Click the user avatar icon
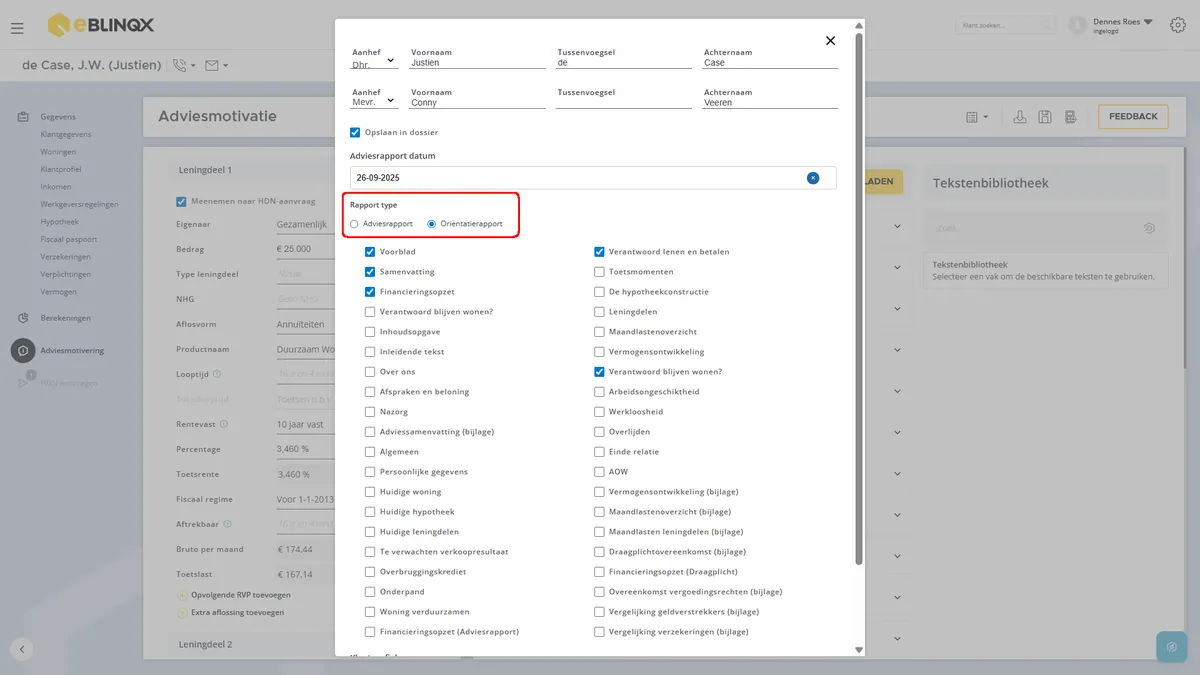 tap(1077, 25)
